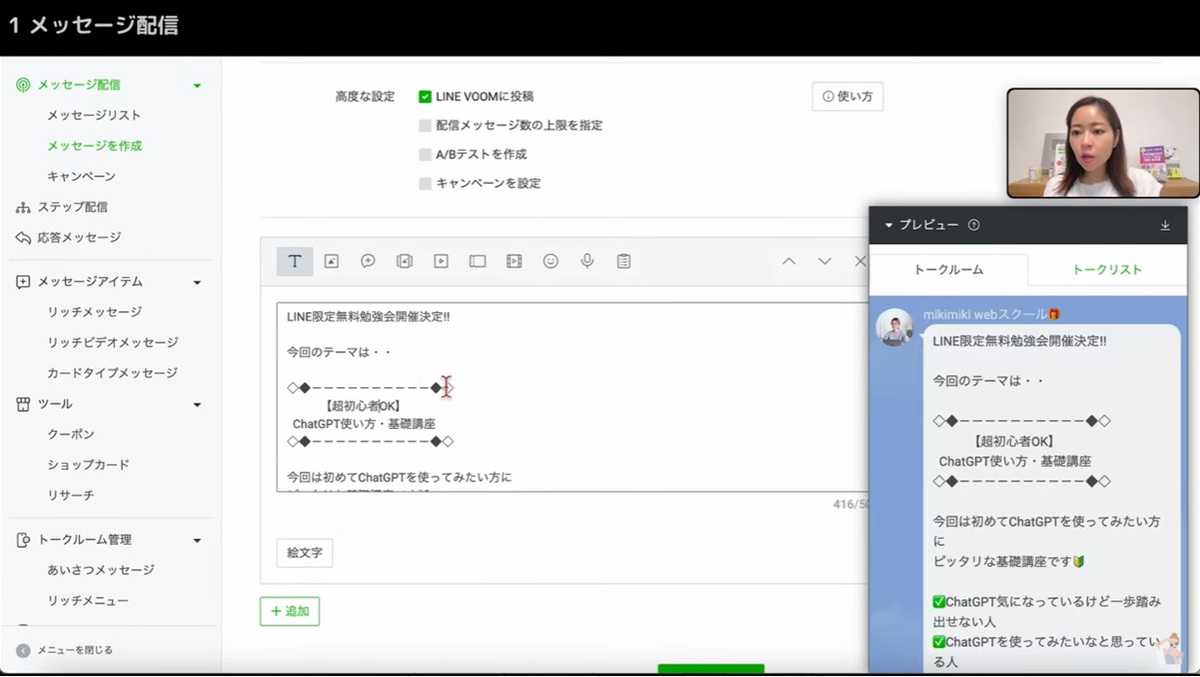Open キャンペーン in sidebar
The width and height of the screenshot is (1200, 677).
81,177
